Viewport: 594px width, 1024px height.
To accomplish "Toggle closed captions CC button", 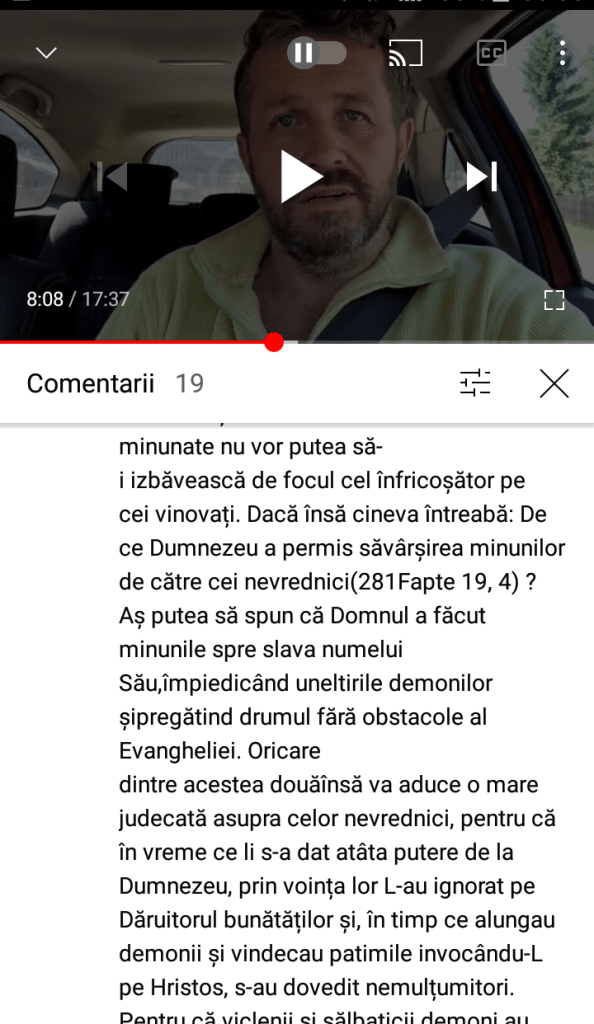I will pos(492,53).
